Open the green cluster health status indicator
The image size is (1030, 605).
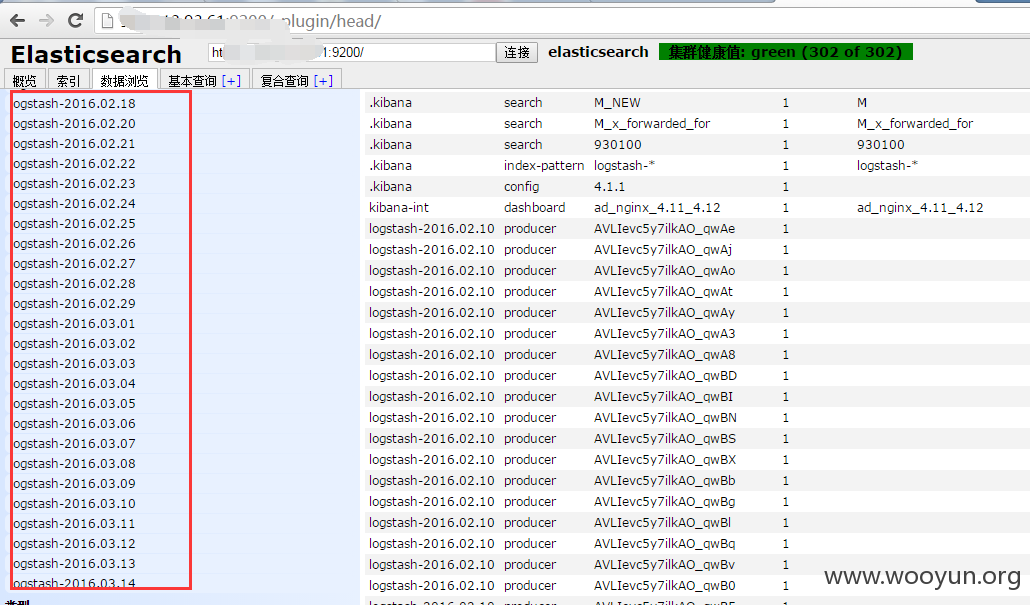(786, 52)
